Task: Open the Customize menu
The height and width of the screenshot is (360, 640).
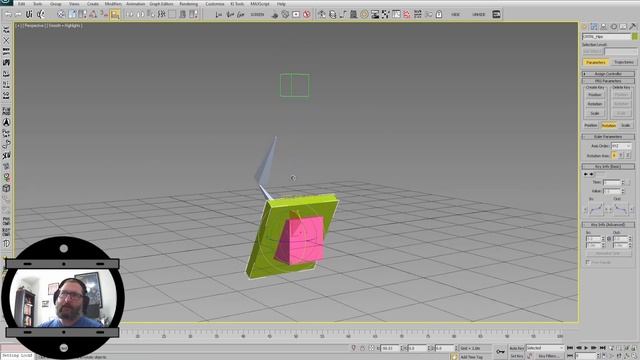Action: (215, 4)
